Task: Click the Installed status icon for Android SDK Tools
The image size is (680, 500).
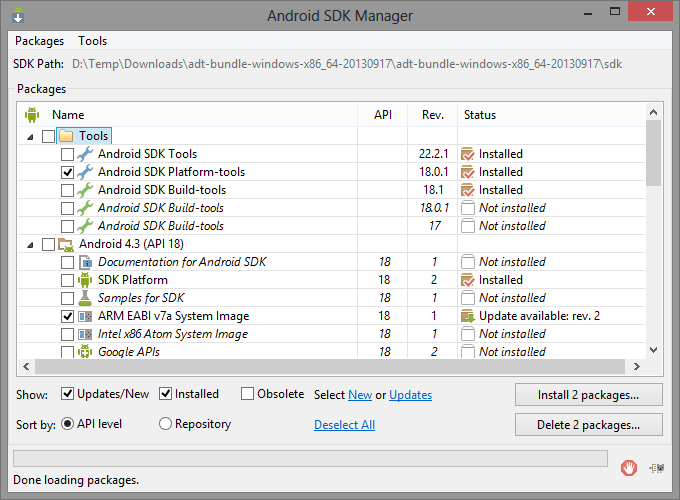Action: click(x=468, y=154)
